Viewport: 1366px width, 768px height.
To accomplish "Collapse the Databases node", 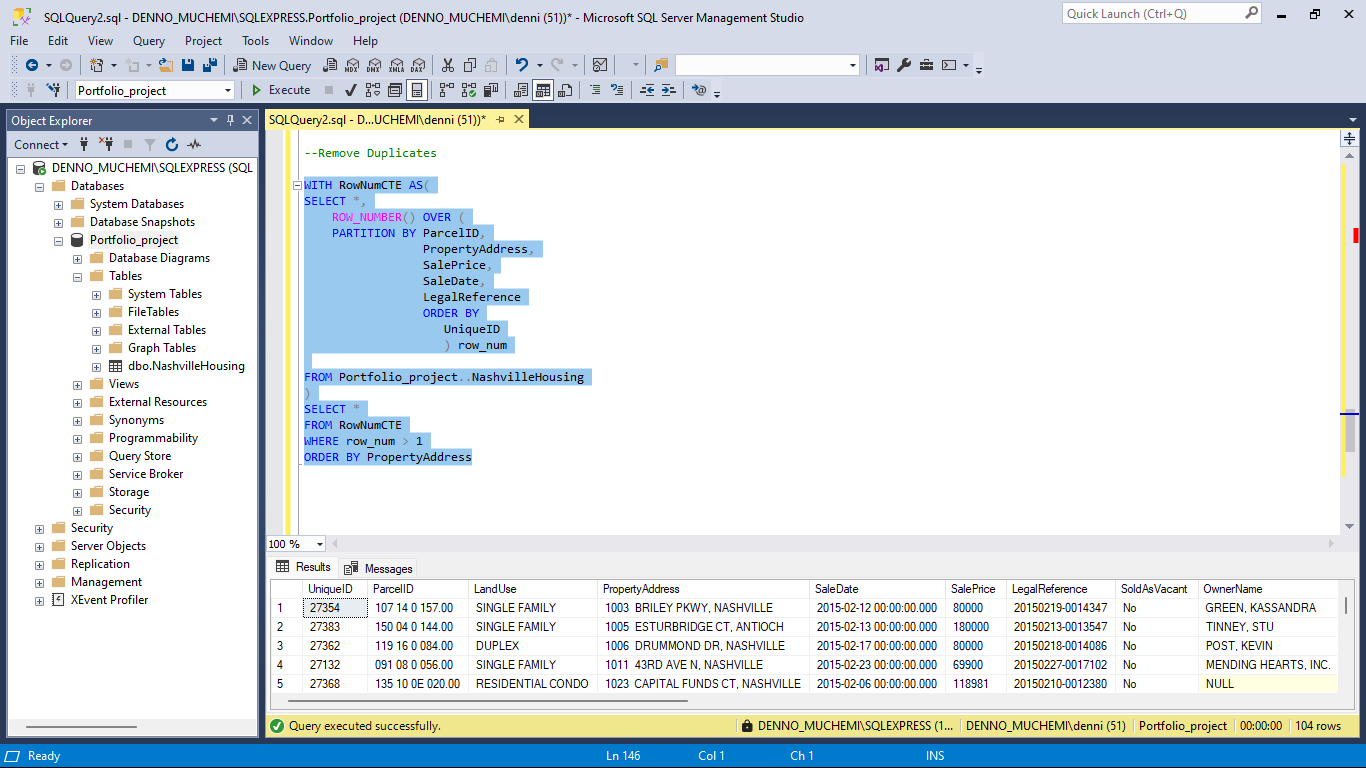I will tap(40, 186).
